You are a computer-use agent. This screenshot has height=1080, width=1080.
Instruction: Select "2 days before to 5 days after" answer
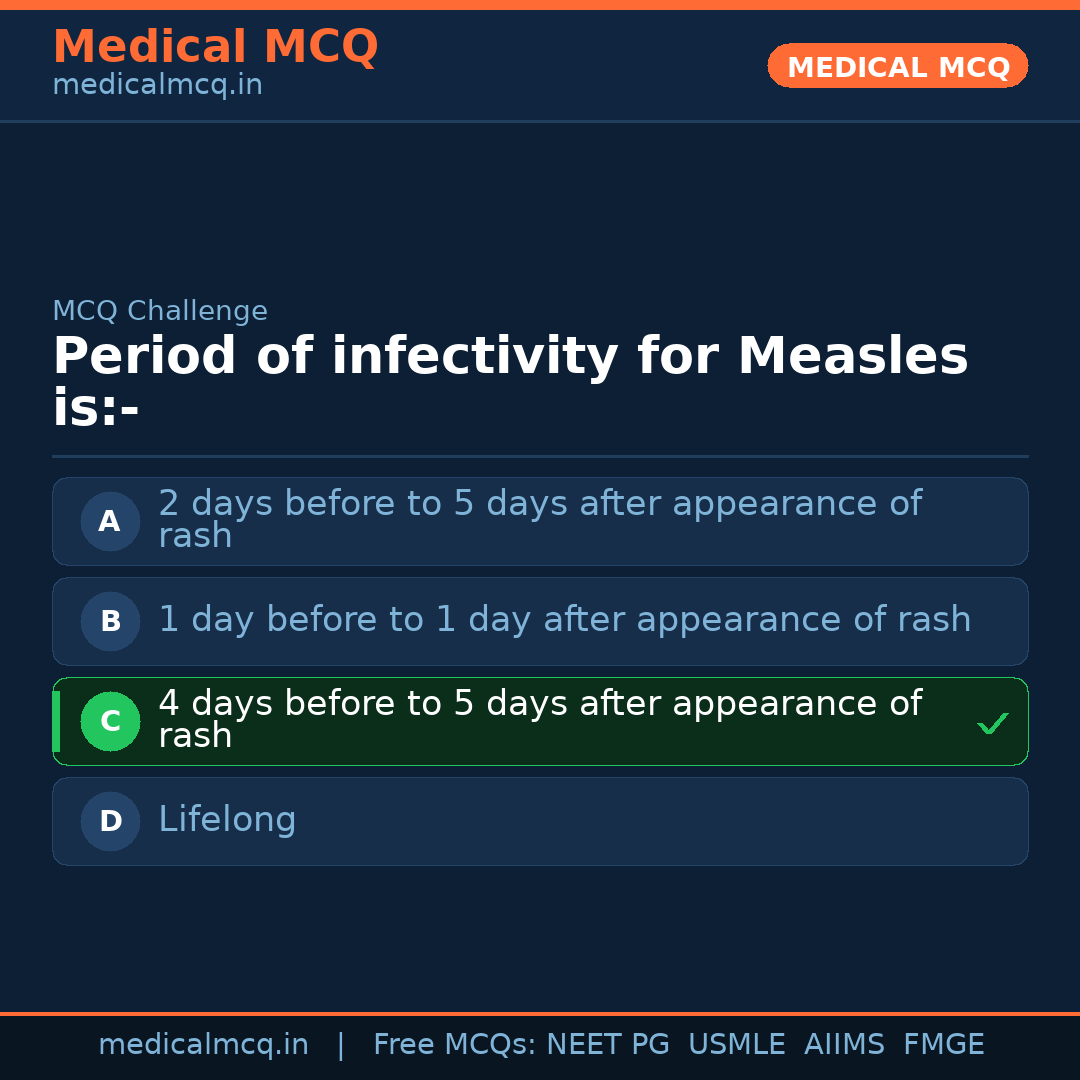540,520
